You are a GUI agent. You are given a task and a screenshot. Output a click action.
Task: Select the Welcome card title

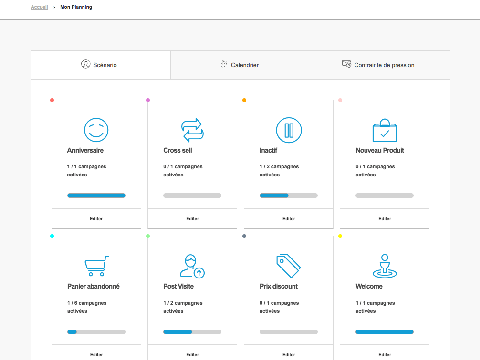click(x=369, y=287)
